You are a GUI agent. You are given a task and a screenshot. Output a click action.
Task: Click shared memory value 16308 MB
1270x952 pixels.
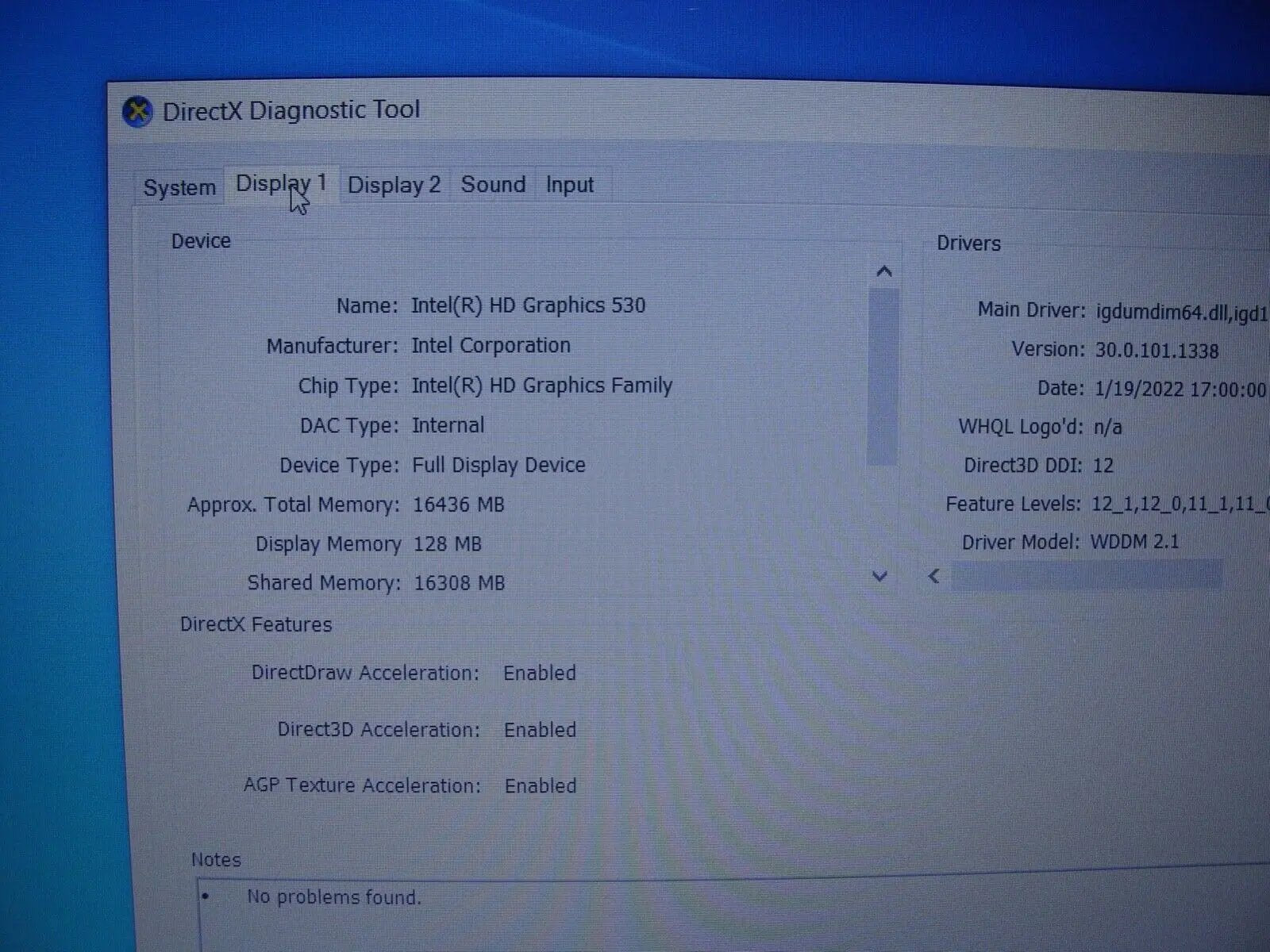460,583
